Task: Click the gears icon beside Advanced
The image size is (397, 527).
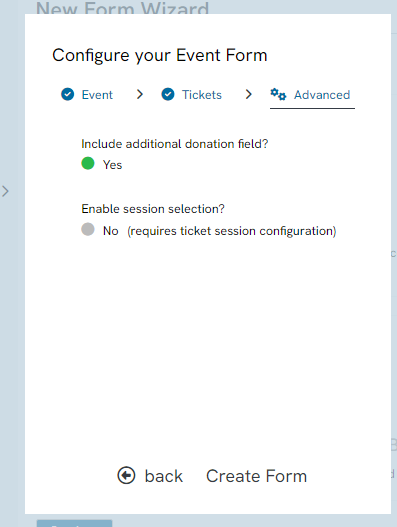Action: point(278,94)
